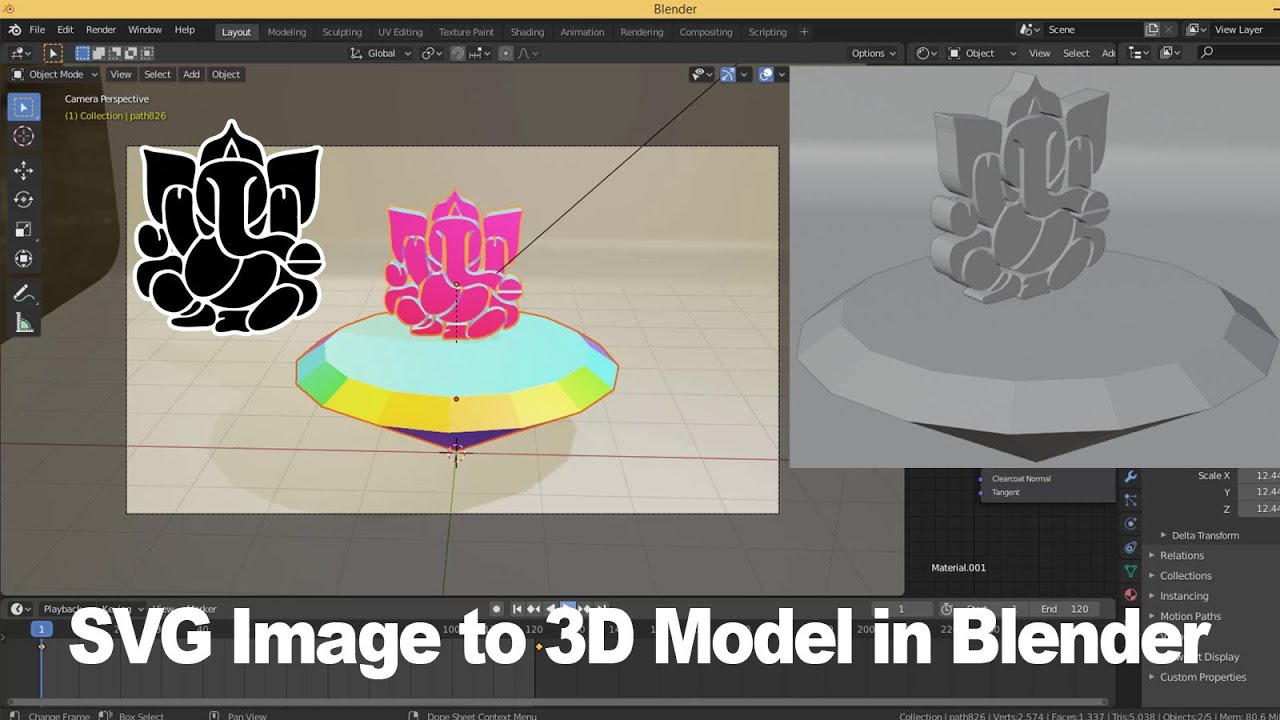Toggle viewport gizmos display

click(x=729, y=74)
